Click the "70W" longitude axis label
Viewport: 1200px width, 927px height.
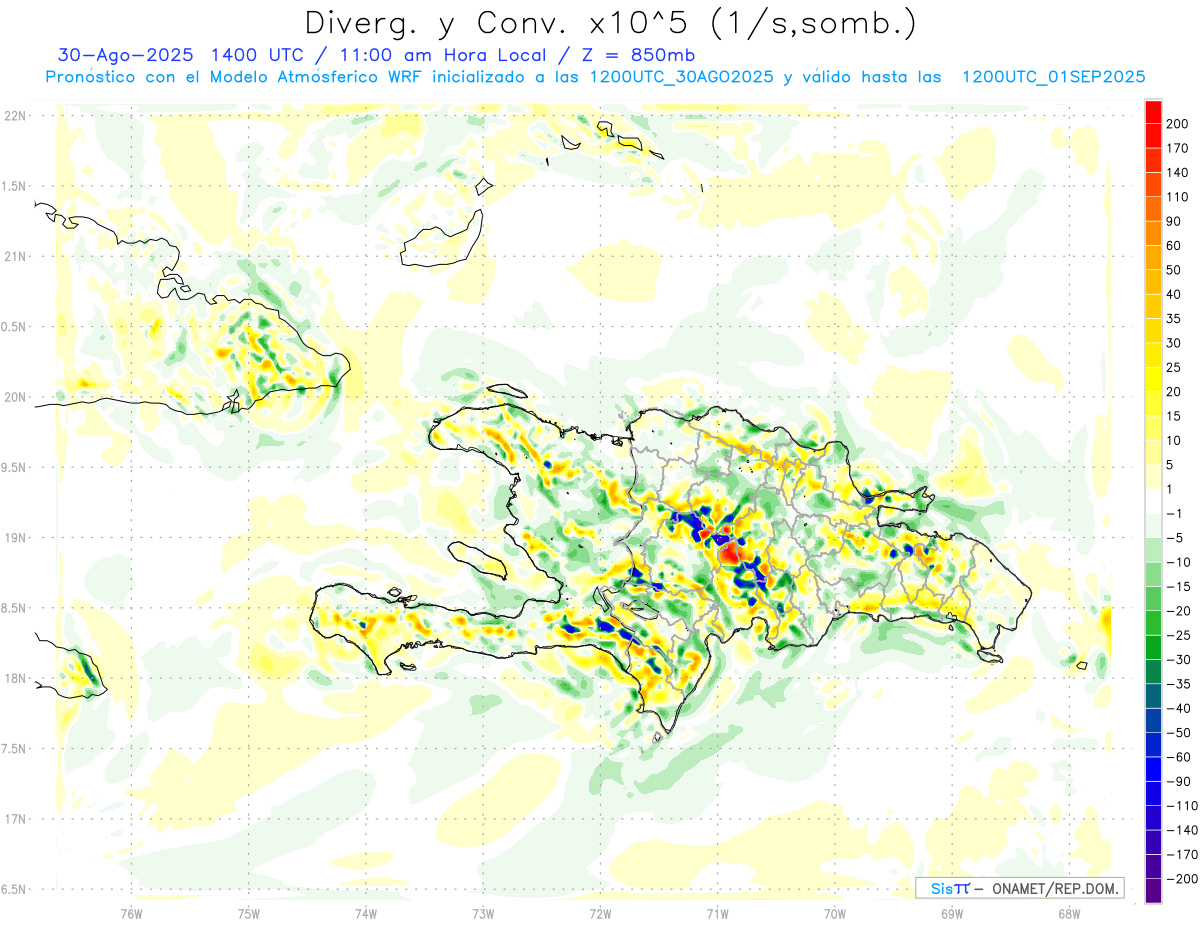point(835,913)
